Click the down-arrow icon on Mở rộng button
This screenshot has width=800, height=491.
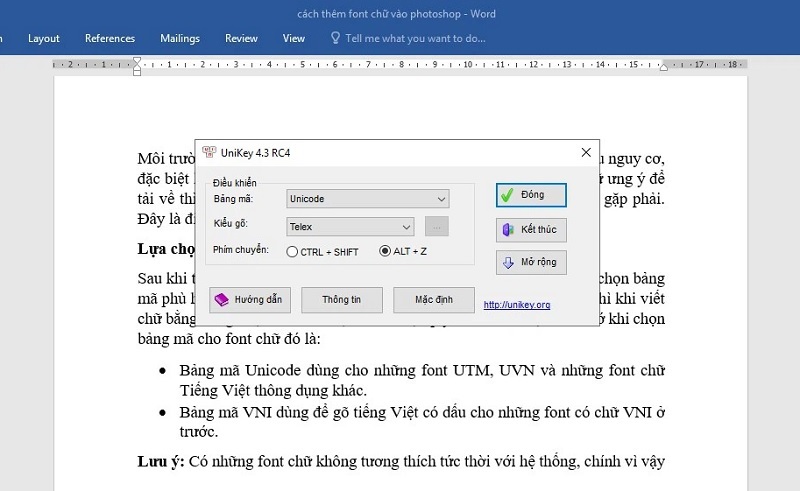[x=508, y=262]
